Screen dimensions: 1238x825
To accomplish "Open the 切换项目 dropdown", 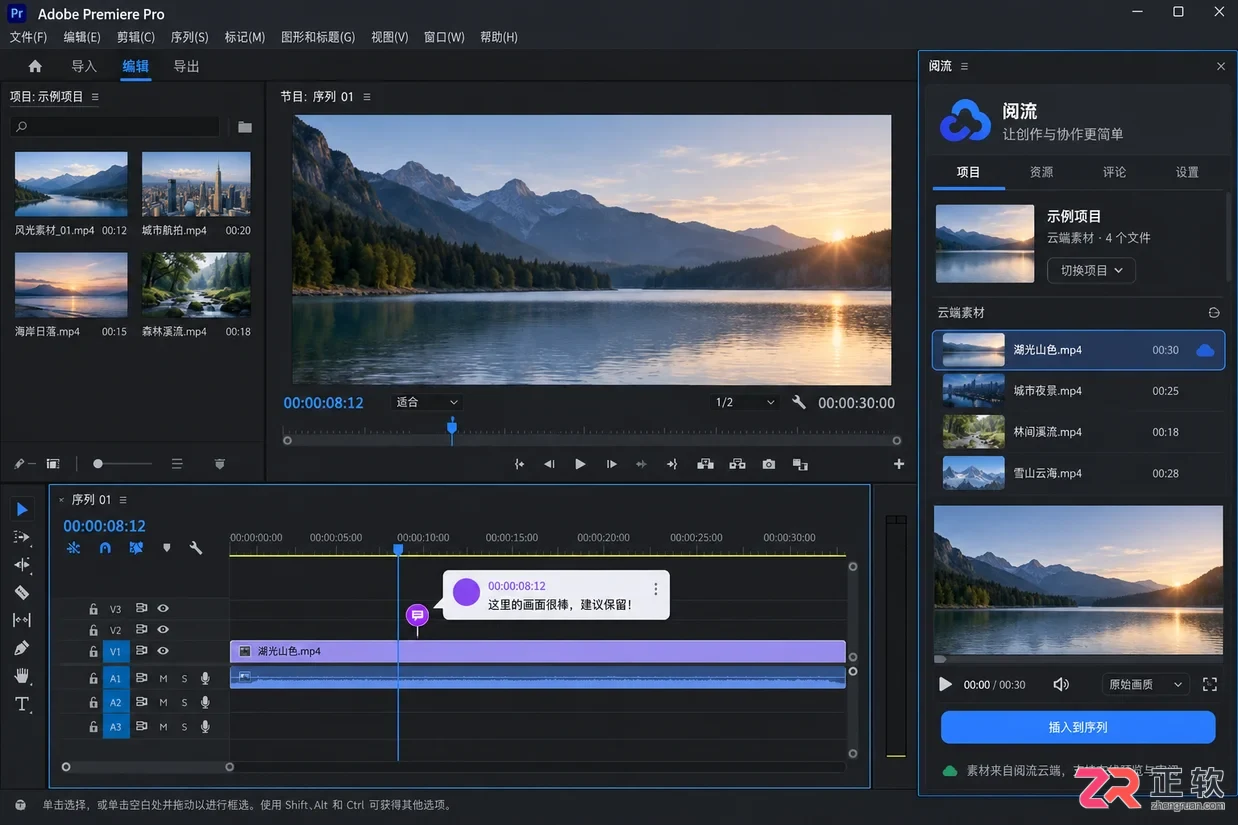I will (x=1091, y=270).
